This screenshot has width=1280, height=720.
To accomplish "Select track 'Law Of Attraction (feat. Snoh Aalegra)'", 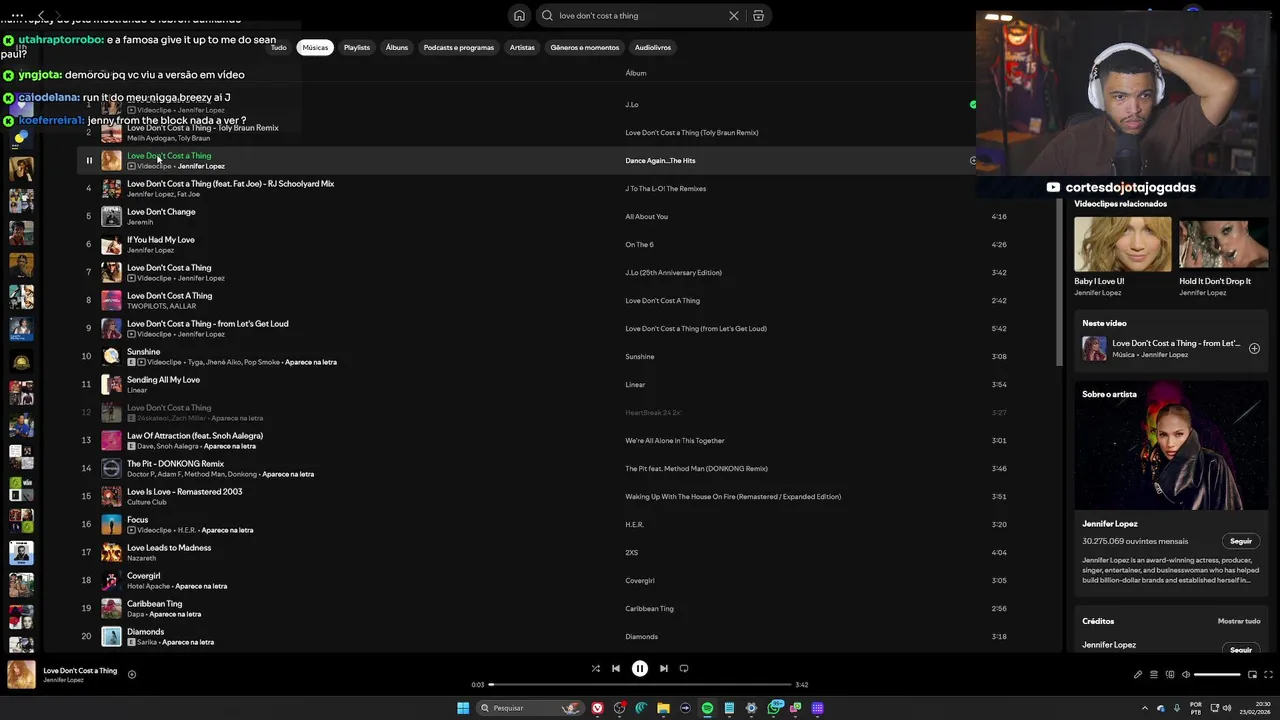I will pos(195,436).
